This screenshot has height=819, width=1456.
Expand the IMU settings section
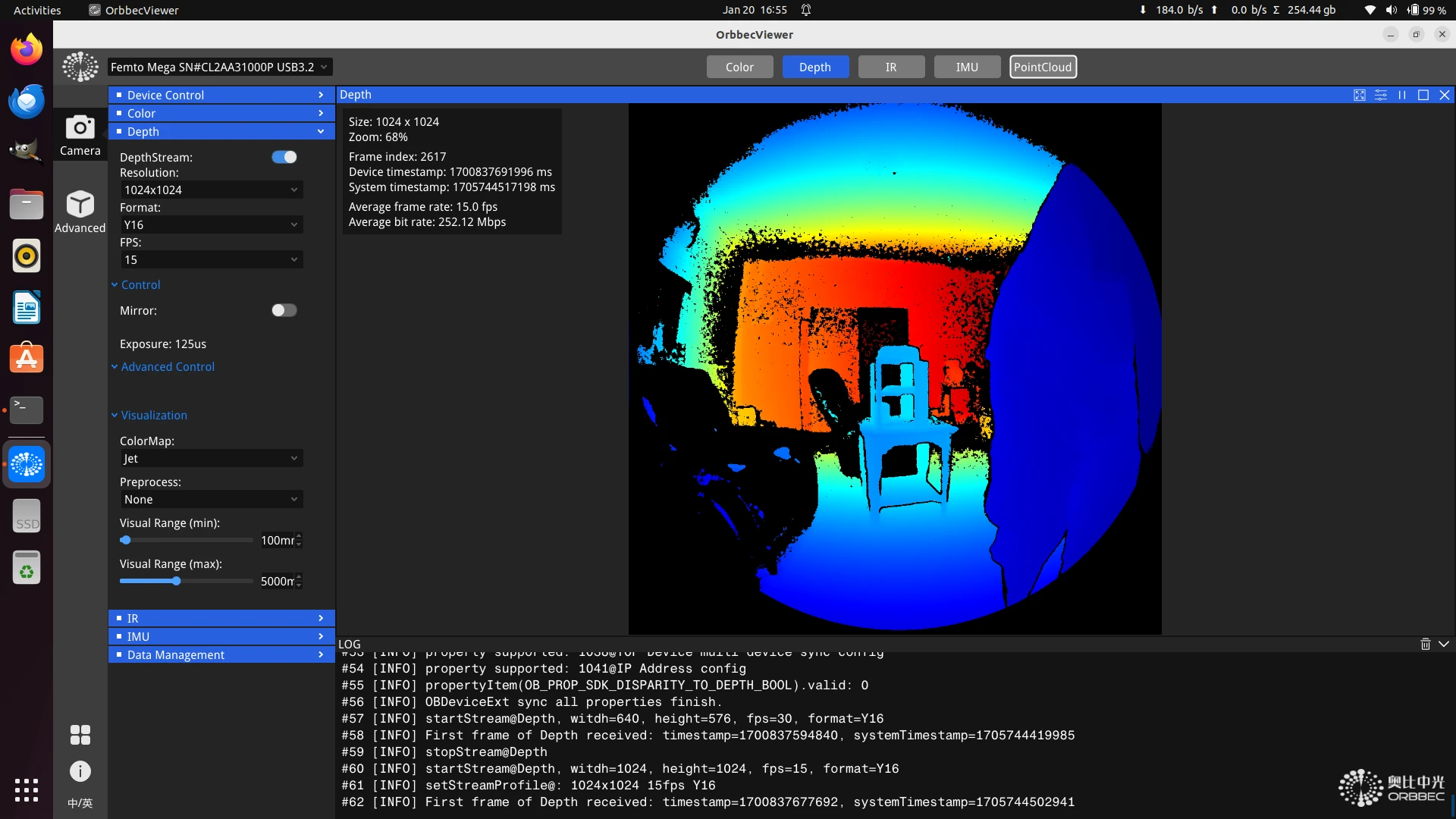(221, 636)
